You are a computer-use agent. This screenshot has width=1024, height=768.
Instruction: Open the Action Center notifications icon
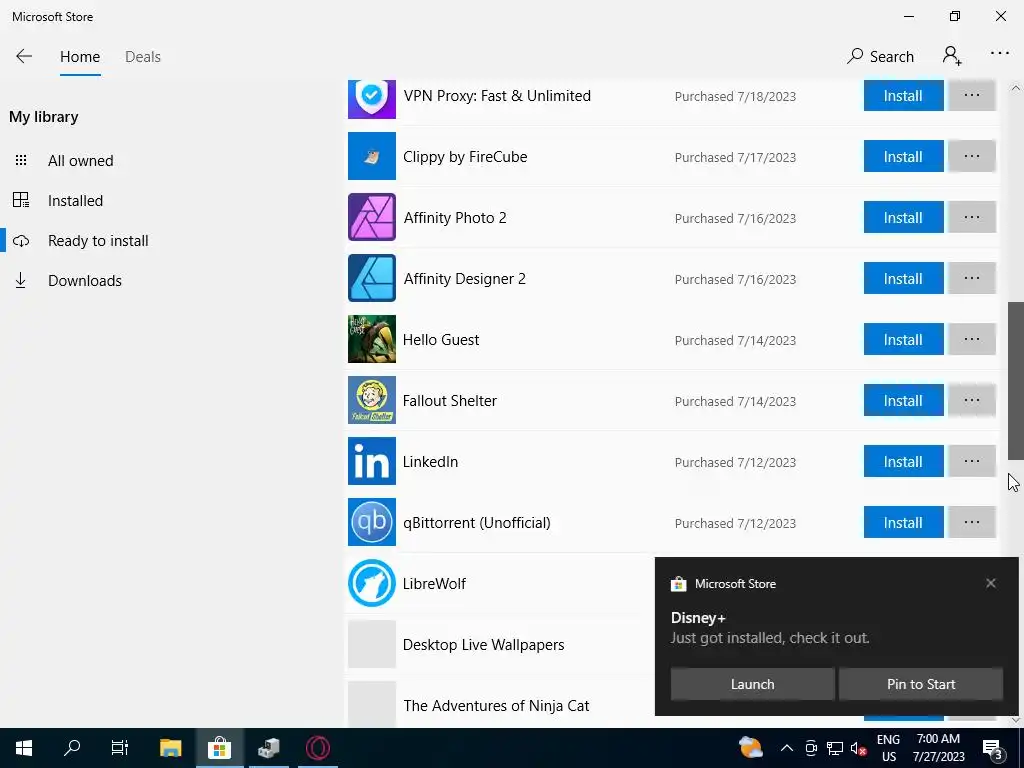993,748
